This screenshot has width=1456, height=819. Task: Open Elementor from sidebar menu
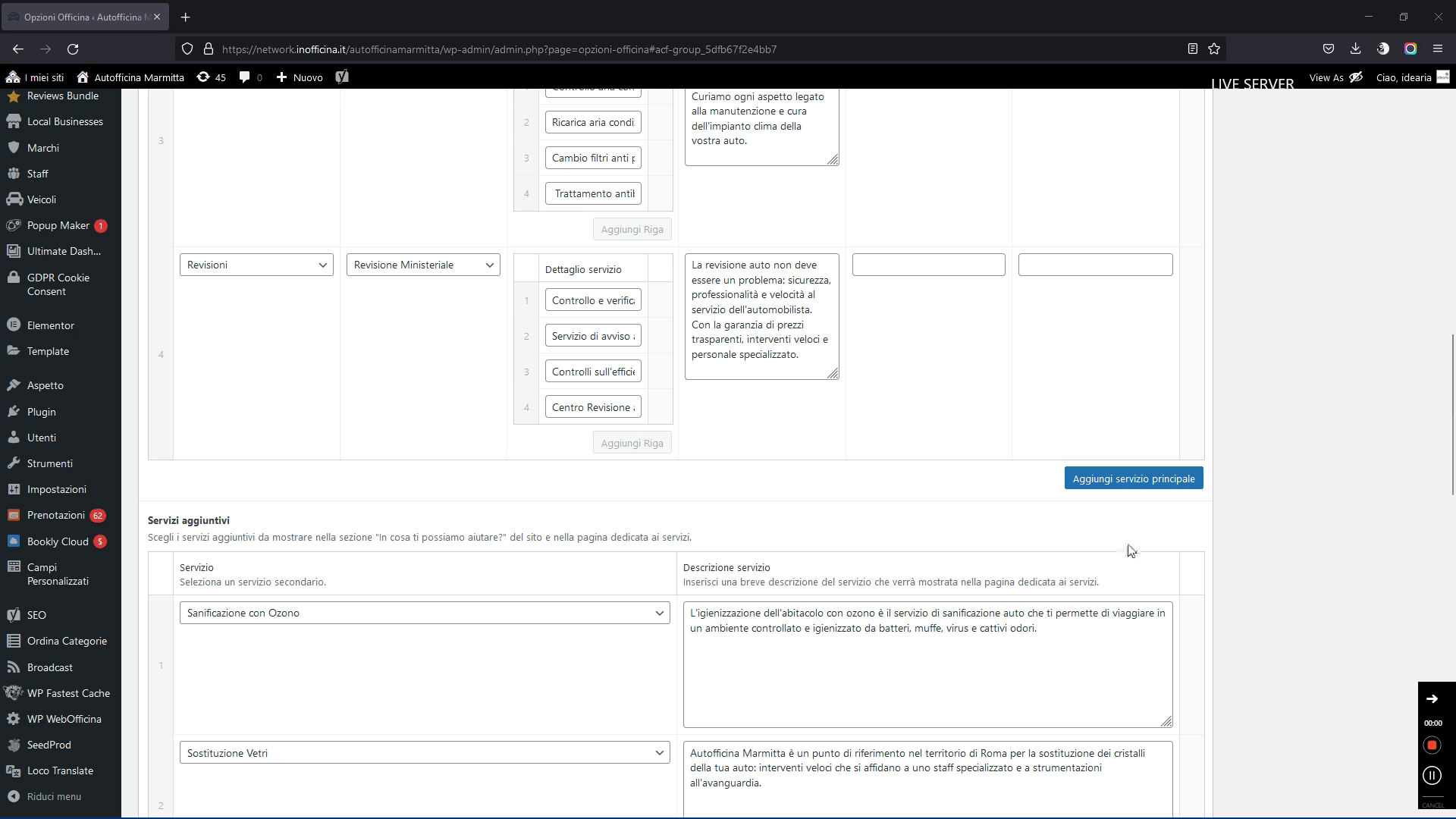50,324
